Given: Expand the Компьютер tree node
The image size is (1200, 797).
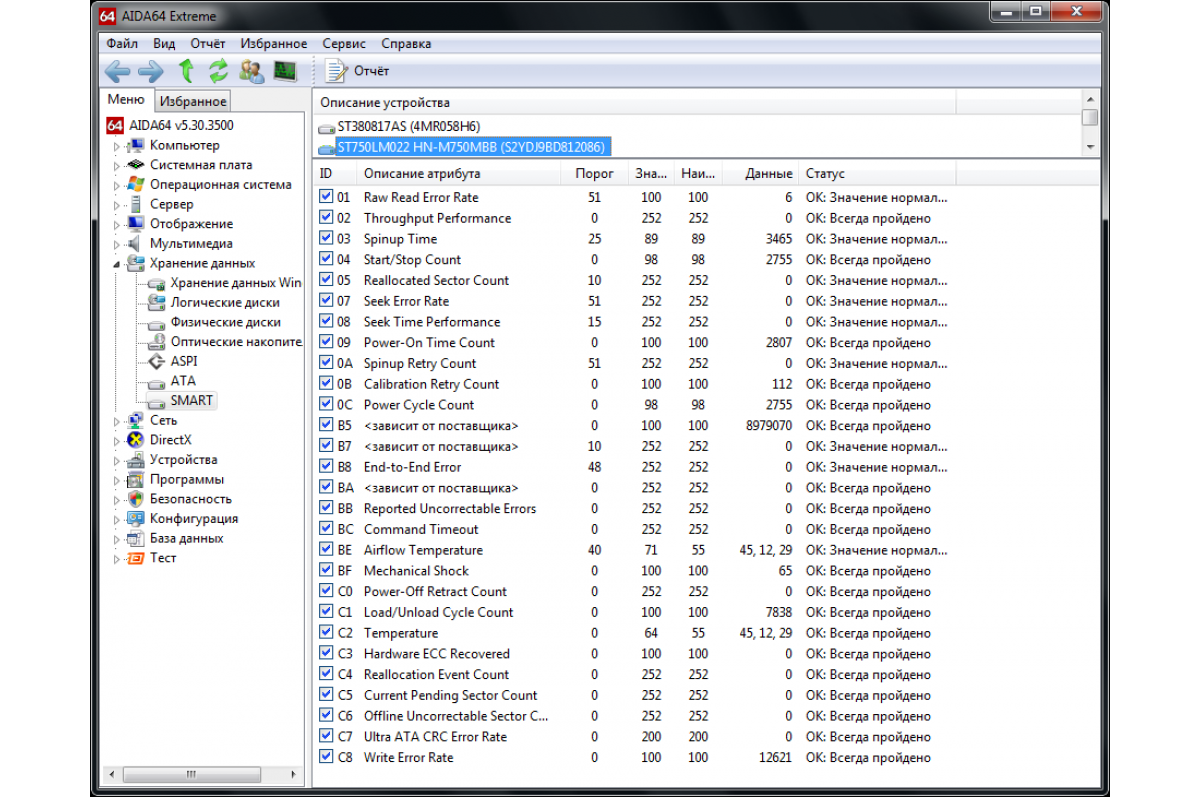Looking at the screenshot, I should pyautogui.click(x=116, y=146).
